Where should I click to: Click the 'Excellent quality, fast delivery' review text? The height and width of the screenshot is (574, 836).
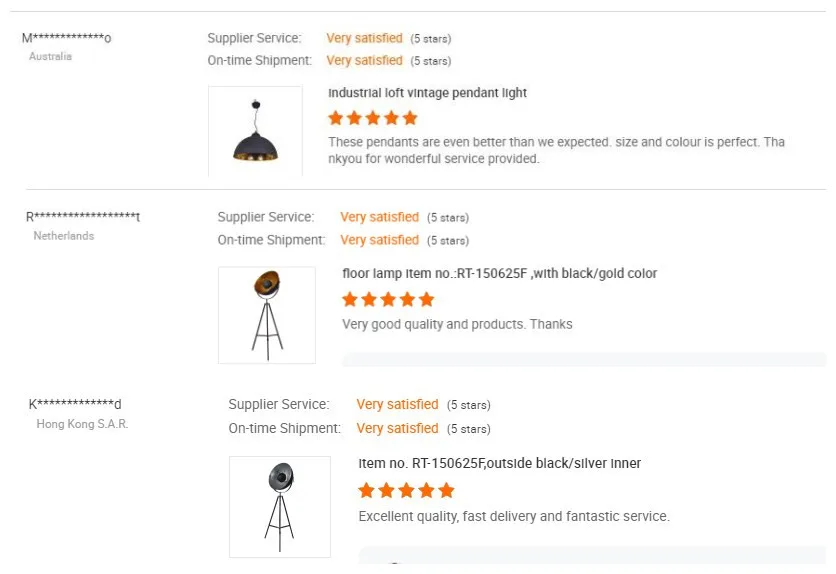tap(513, 516)
